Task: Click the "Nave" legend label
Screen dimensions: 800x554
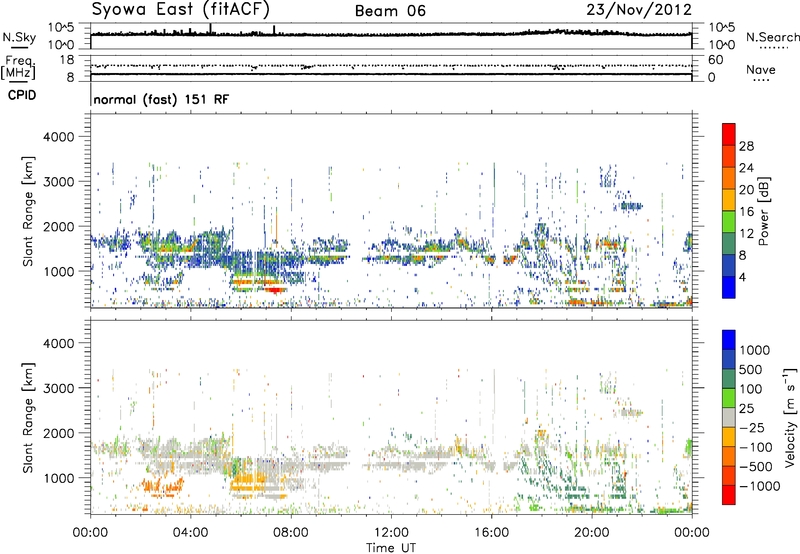Action: [x=761, y=69]
